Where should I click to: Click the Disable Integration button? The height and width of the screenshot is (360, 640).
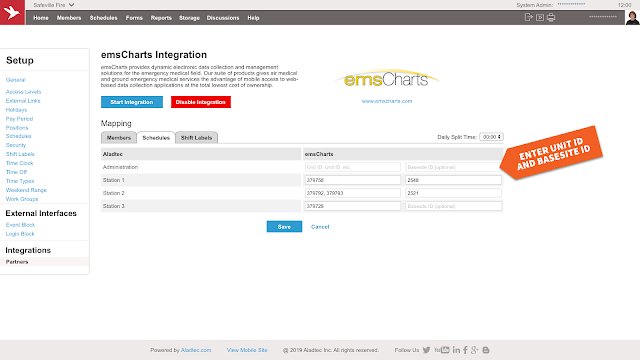point(201,102)
